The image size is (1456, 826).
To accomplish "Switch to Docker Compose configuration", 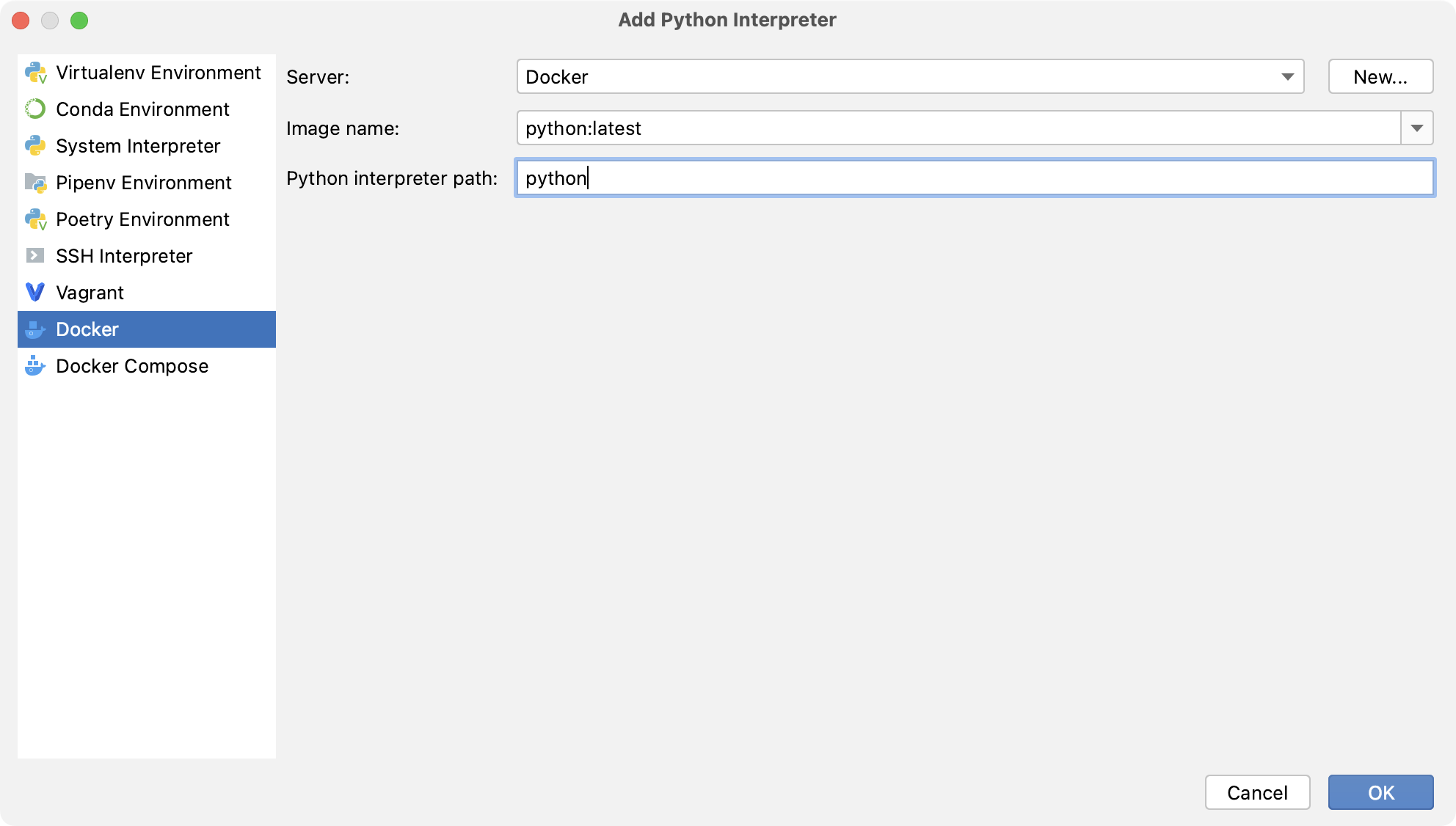I will pyautogui.click(x=132, y=366).
